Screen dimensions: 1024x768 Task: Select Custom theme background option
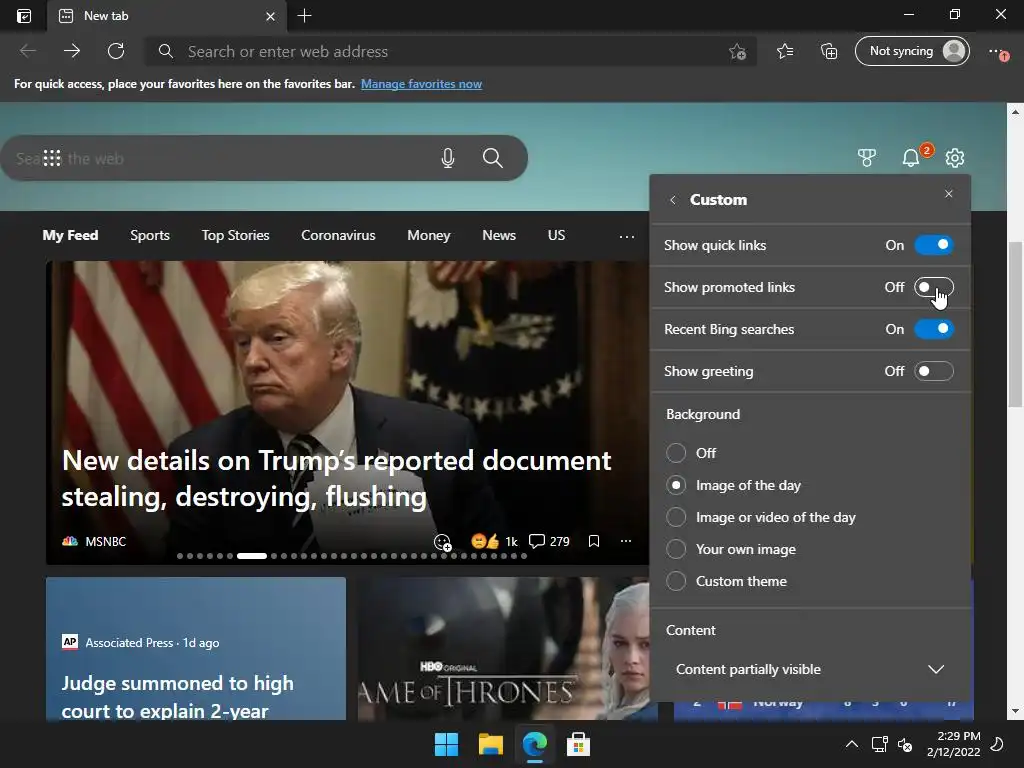tap(676, 581)
